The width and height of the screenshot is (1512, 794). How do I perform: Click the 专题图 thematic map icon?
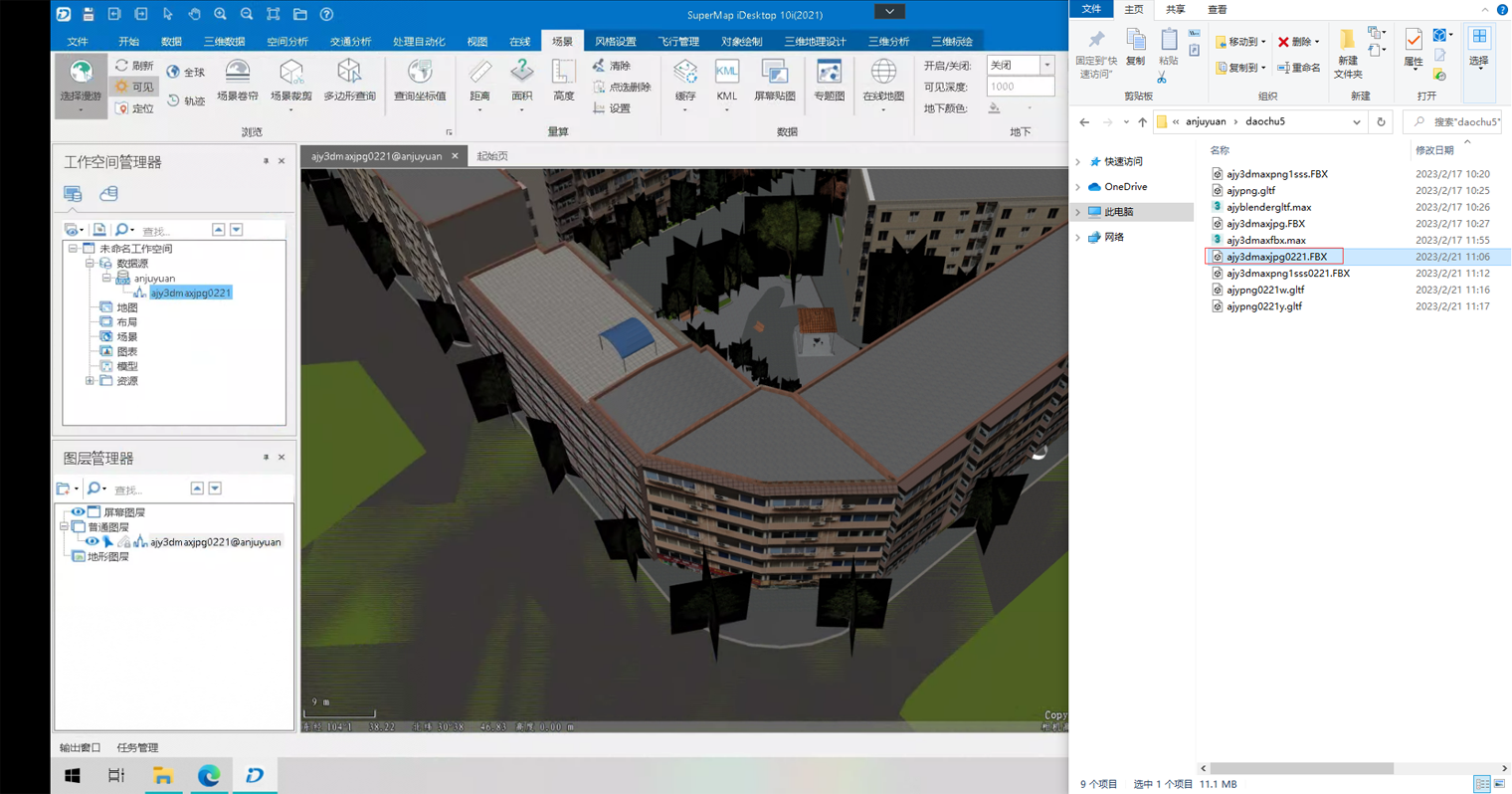[829, 80]
